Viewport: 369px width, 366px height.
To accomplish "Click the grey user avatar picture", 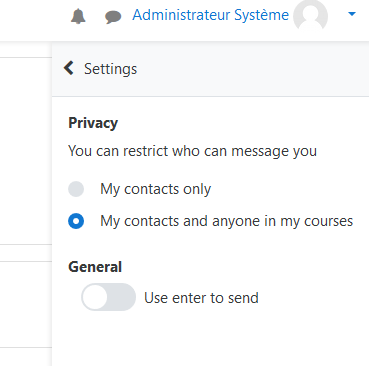I will pos(310,15).
